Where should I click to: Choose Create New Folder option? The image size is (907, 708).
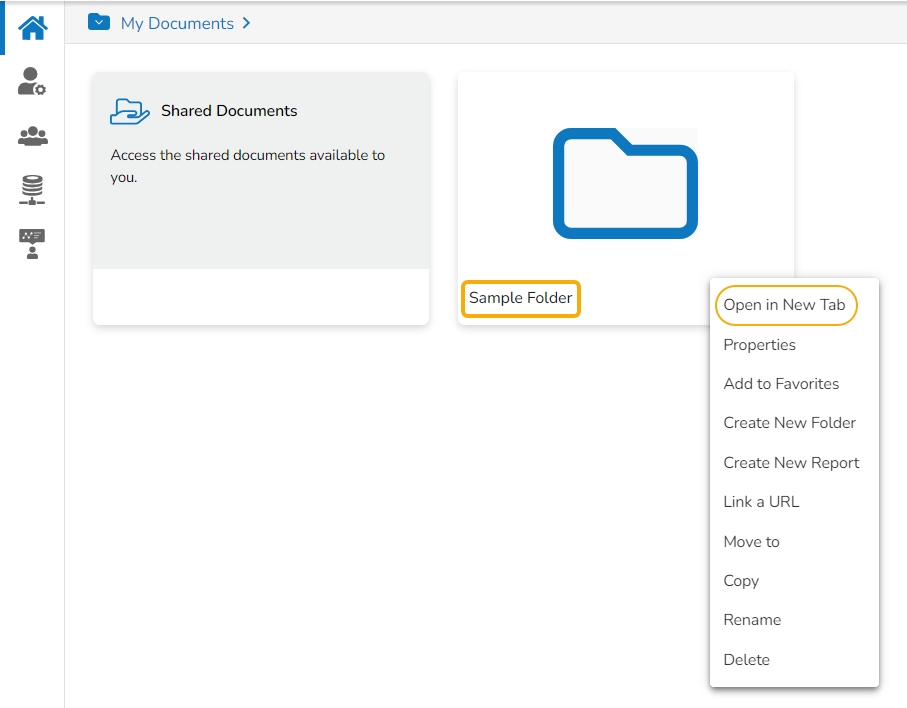[789, 423]
